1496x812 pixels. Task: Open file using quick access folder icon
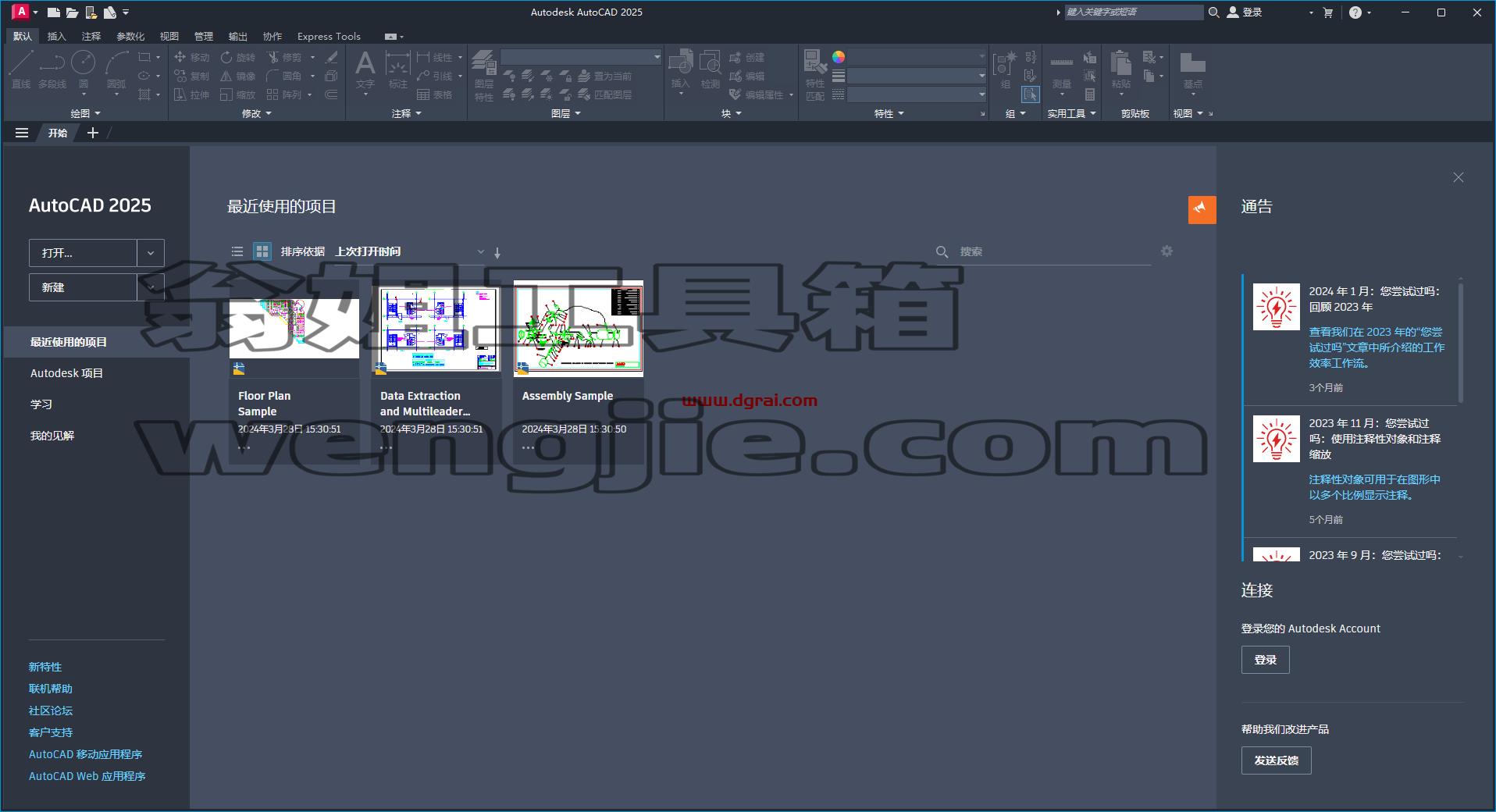[x=72, y=12]
